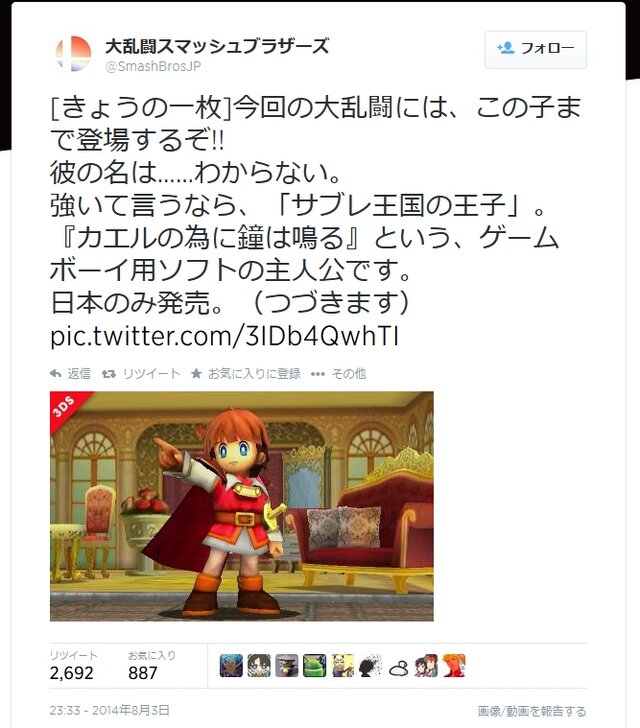Click the お気に入りに登録 star icon
The height and width of the screenshot is (728, 640).
(x=196, y=373)
